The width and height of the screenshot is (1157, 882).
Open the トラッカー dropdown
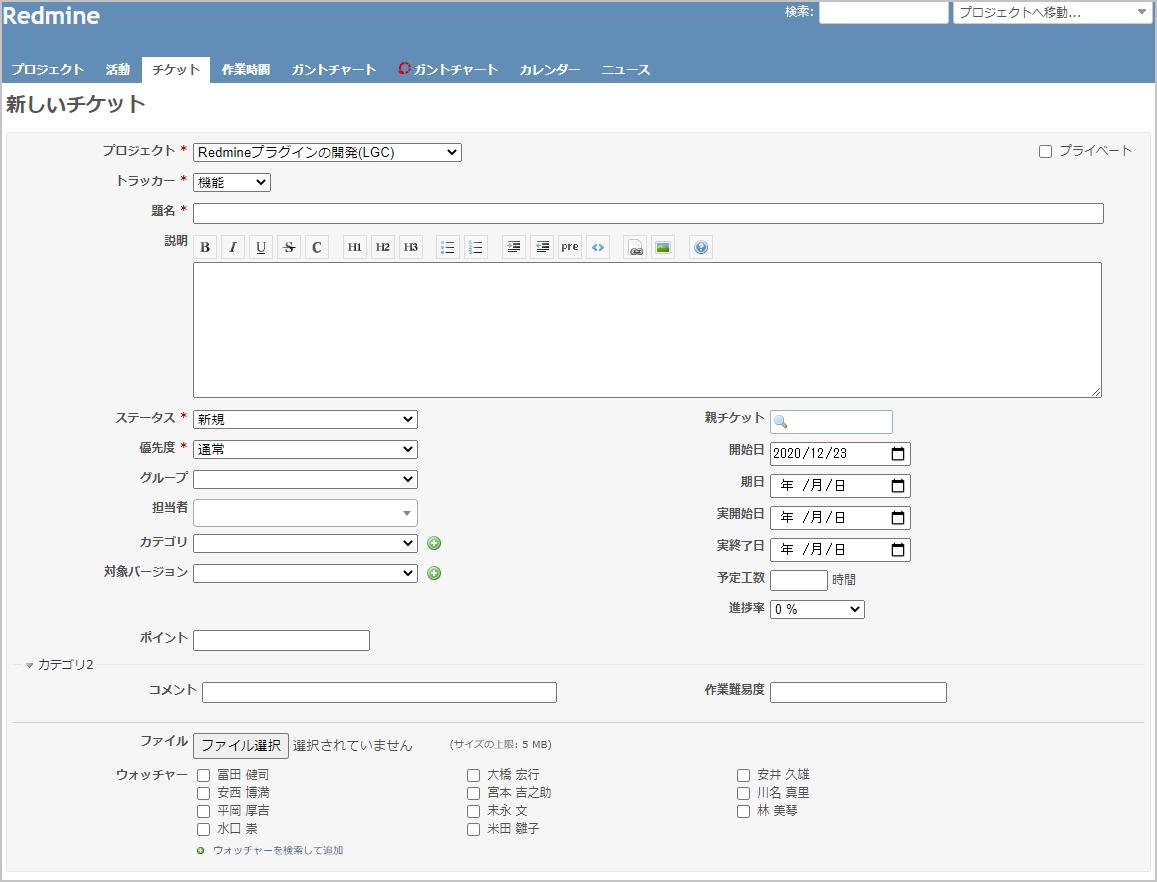click(x=231, y=182)
